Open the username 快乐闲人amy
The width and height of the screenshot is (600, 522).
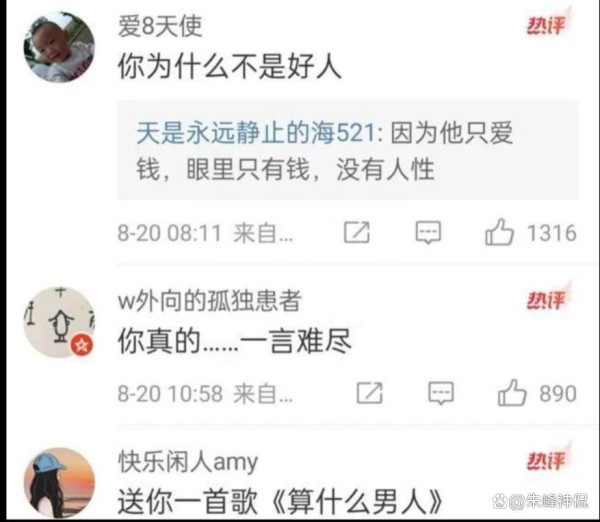tap(188, 462)
